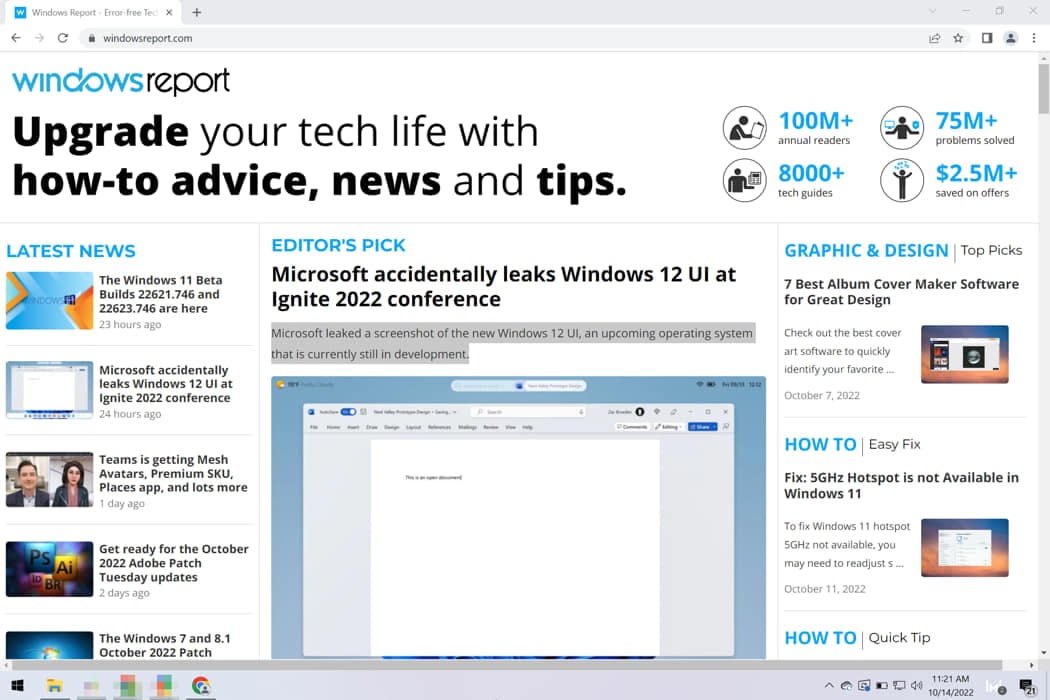Click thumbnail for Windows 12 UI leak news
The width and height of the screenshot is (1050, 700).
[x=50, y=390]
